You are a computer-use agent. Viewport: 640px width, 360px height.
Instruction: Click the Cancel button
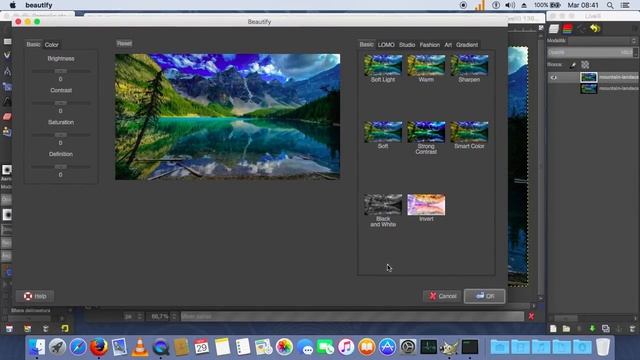[442, 296]
